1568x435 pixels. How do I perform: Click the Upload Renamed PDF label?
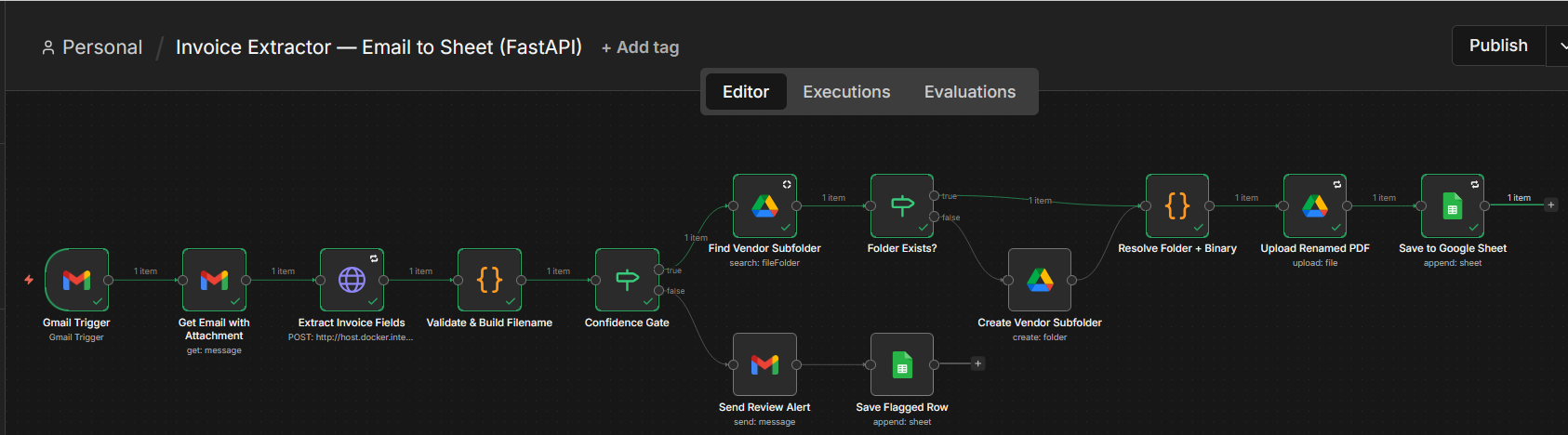pos(1315,248)
